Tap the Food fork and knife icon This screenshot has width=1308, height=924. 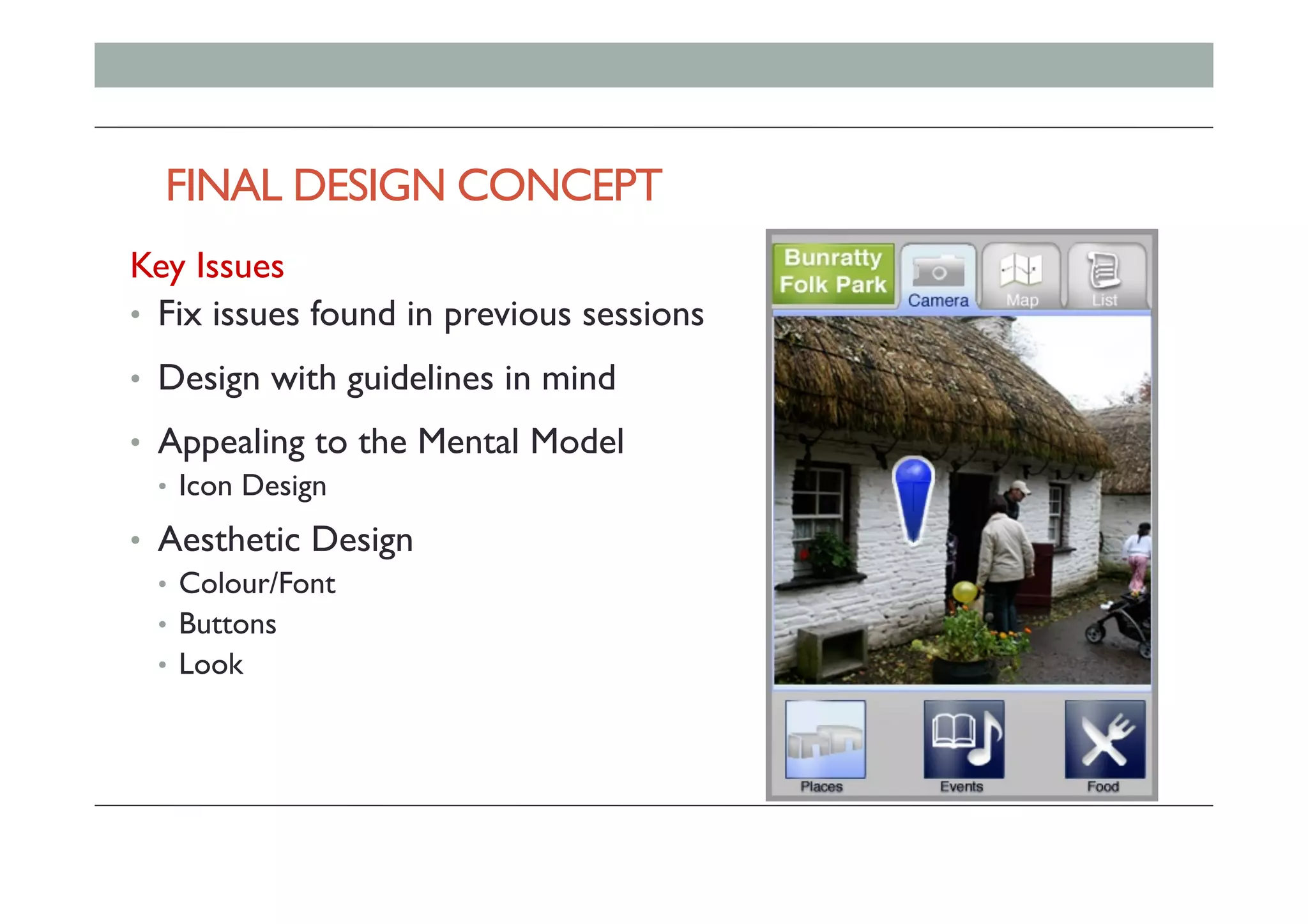[x=1104, y=739]
